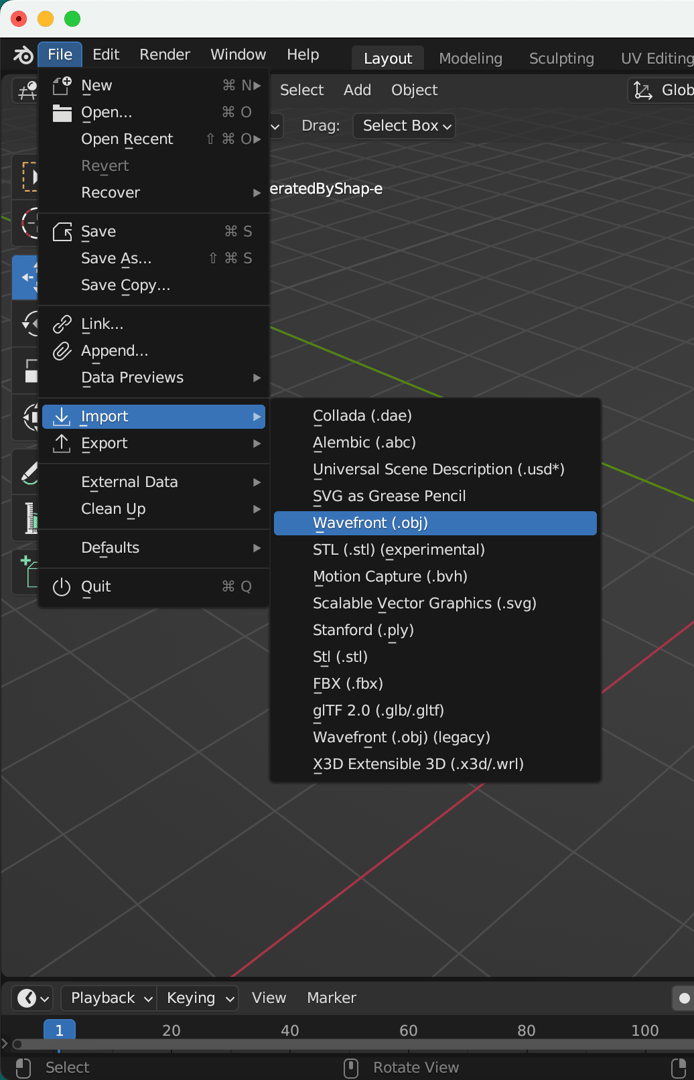Open the Select Box drag dropdown
The width and height of the screenshot is (694, 1080).
(404, 125)
